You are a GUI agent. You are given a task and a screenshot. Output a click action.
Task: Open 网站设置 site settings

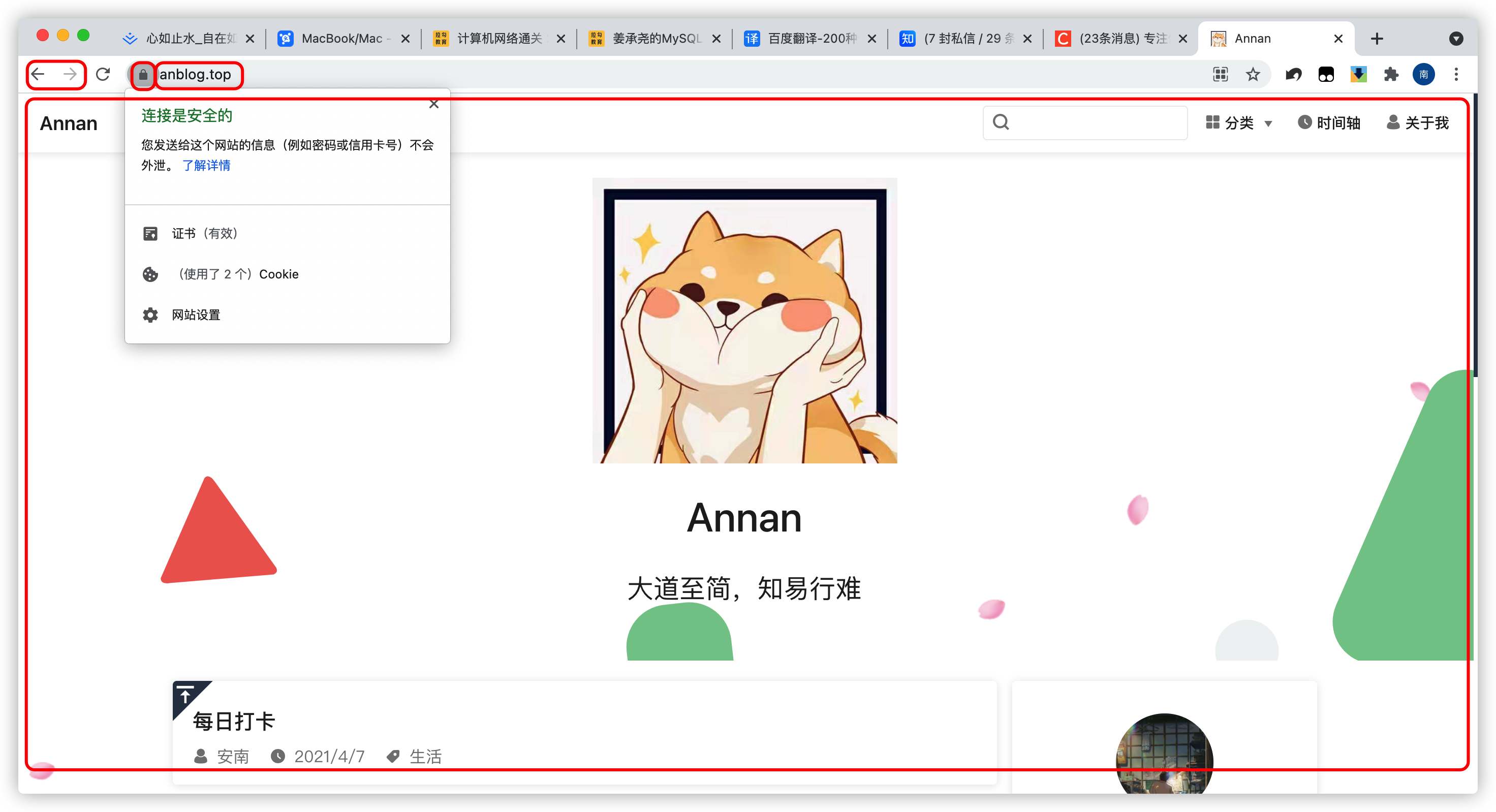(x=195, y=315)
